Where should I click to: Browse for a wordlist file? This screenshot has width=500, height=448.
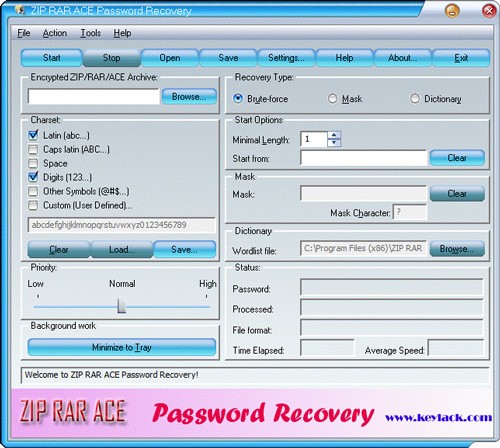[x=457, y=249]
